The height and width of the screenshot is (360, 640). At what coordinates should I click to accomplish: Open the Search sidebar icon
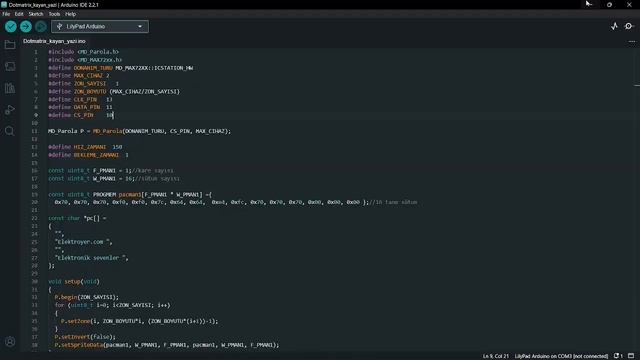(10, 131)
